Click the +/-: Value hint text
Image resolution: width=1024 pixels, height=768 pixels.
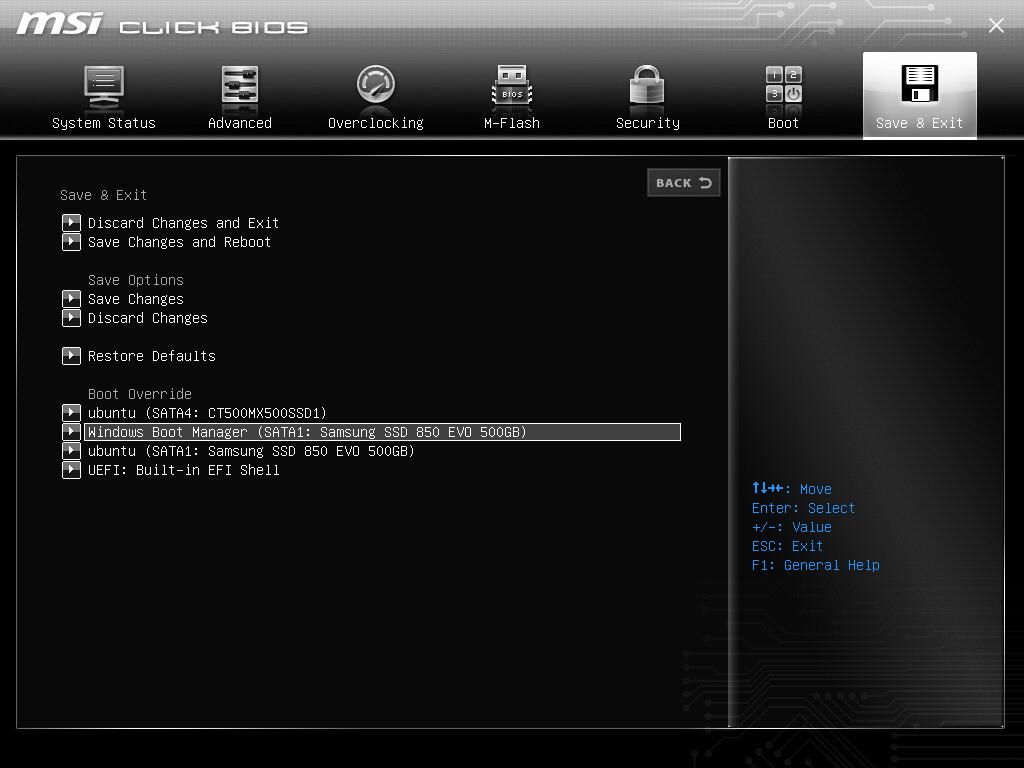[x=792, y=527]
